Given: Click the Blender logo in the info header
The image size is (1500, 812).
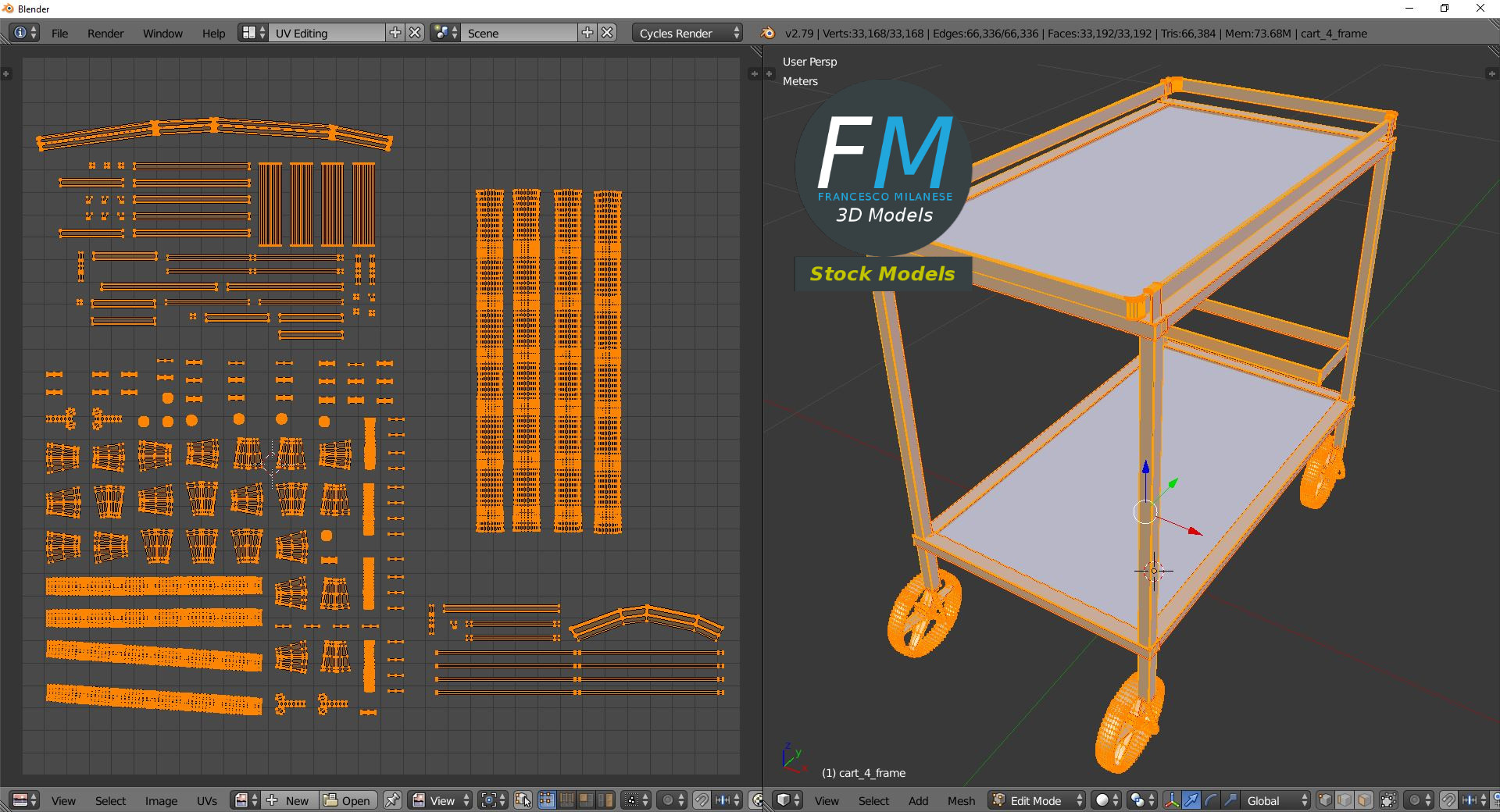Looking at the screenshot, I should [x=768, y=33].
